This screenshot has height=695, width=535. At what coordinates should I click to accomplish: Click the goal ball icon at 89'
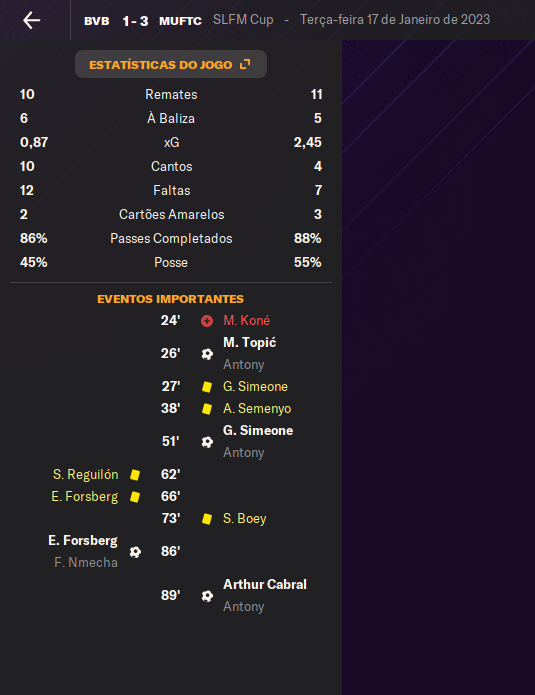click(207, 596)
